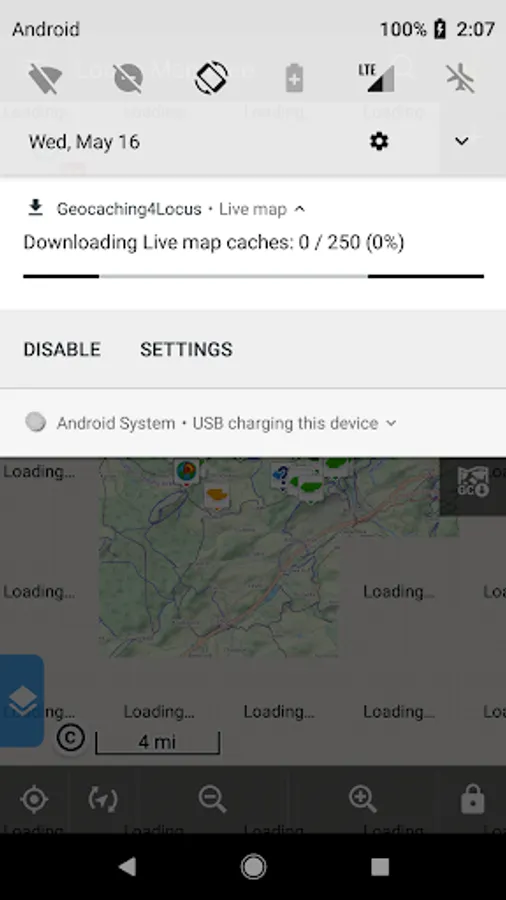Screen dimensions: 506x900
Task: Collapse the Geocaching4Locus Live map notification
Action: tap(299, 209)
